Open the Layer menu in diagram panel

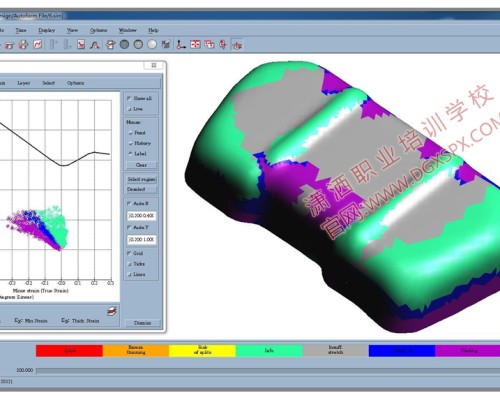click(24, 83)
